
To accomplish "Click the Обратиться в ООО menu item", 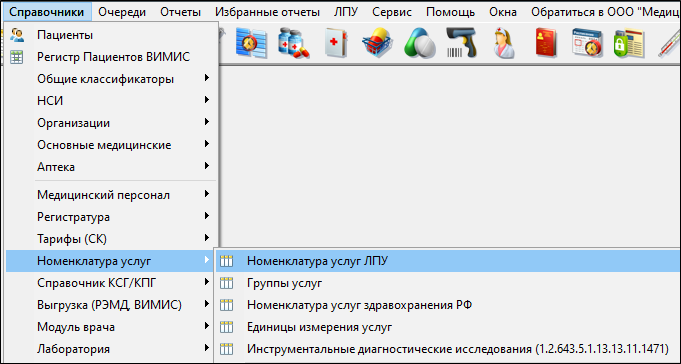I will 604,12.
